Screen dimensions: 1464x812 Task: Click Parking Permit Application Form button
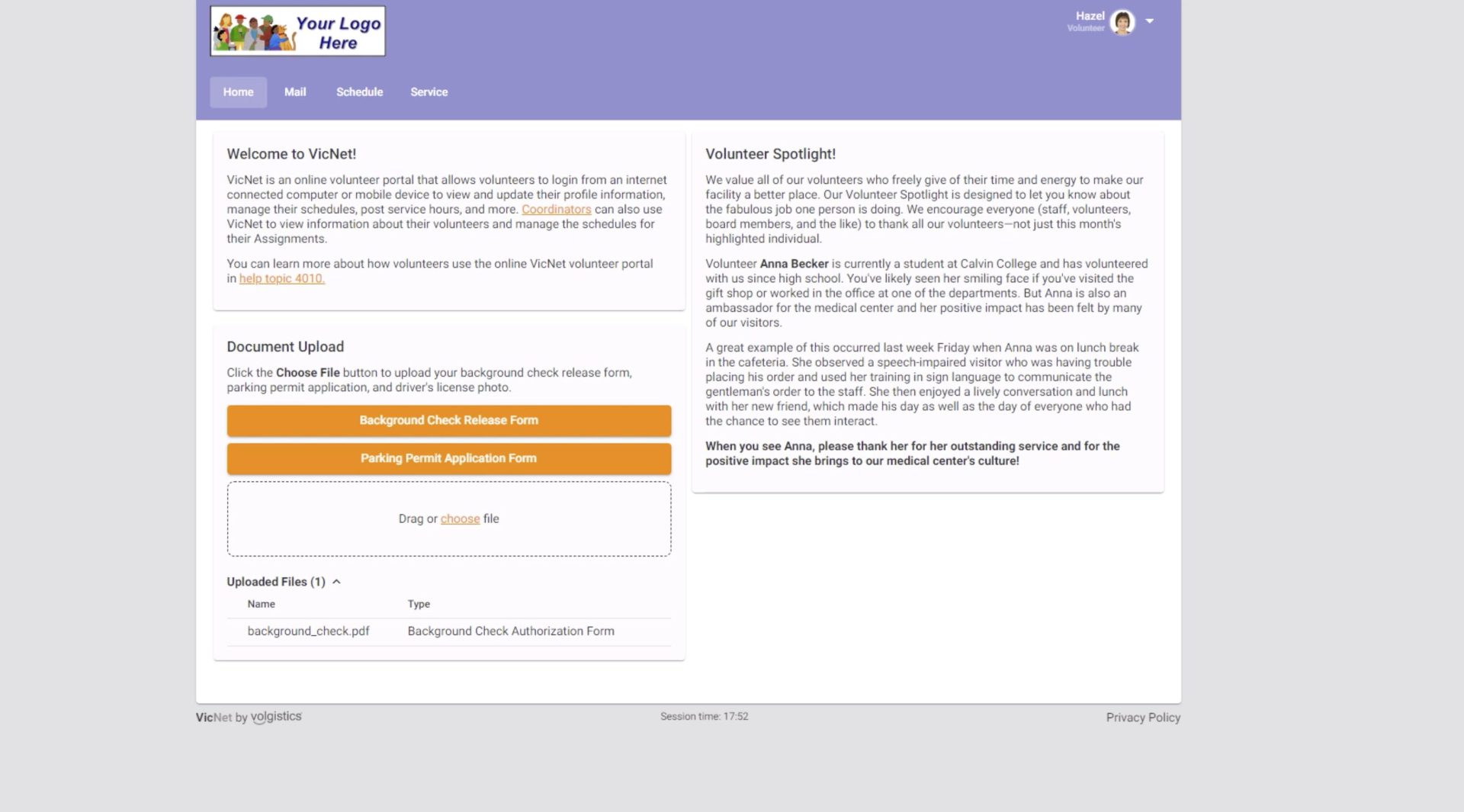click(x=448, y=459)
